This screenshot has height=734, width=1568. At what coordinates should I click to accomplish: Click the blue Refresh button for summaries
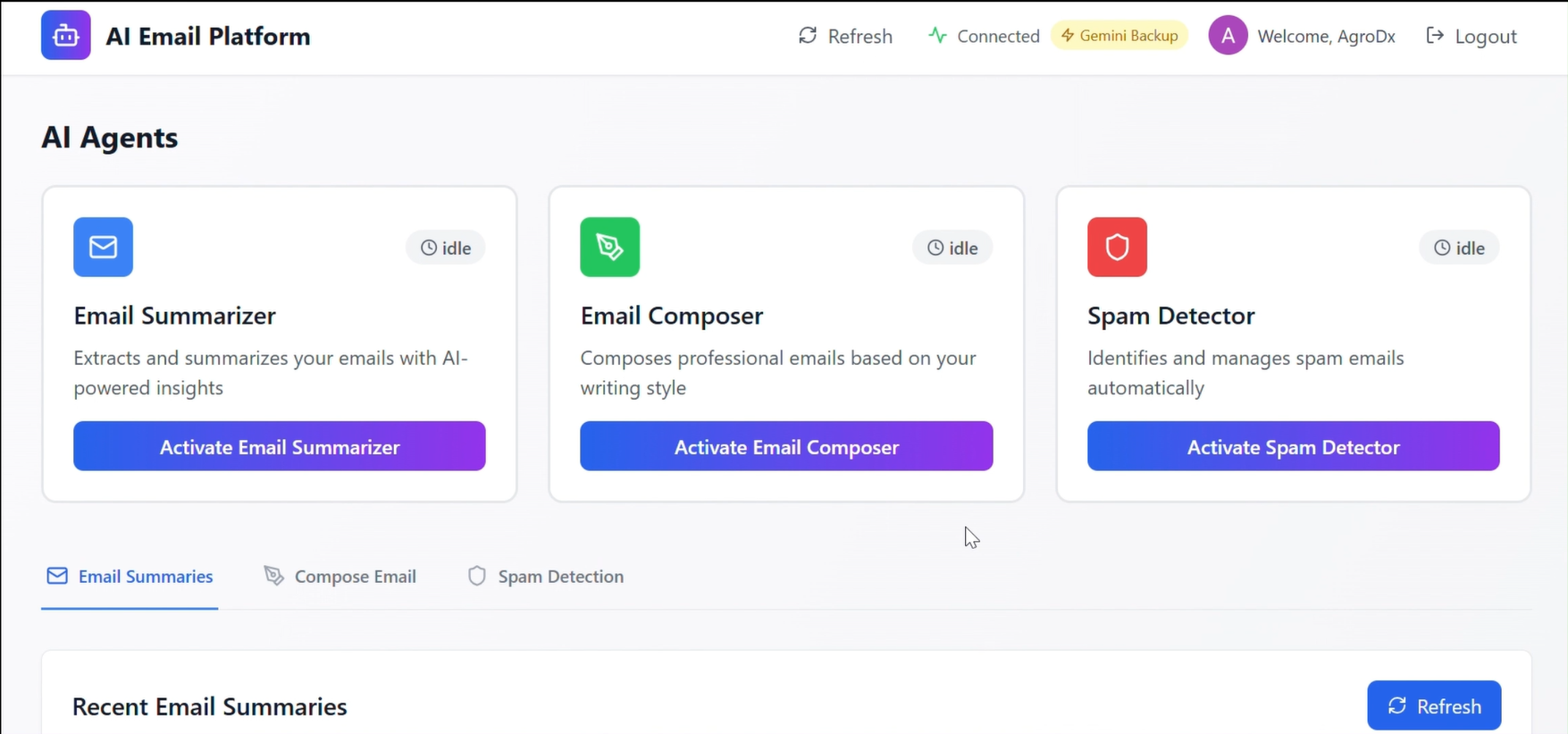pyautogui.click(x=1434, y=706)
